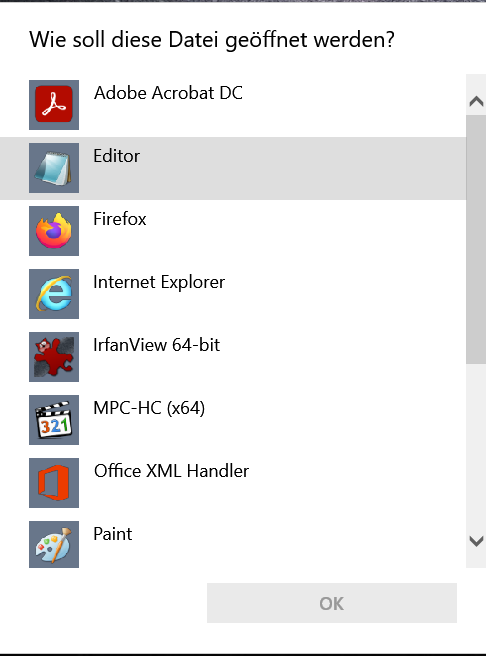Image resolution: width=486 pixels, height=656 pixels.
Task: Click the Office XML Handler icon
Action: coord(54,483)
